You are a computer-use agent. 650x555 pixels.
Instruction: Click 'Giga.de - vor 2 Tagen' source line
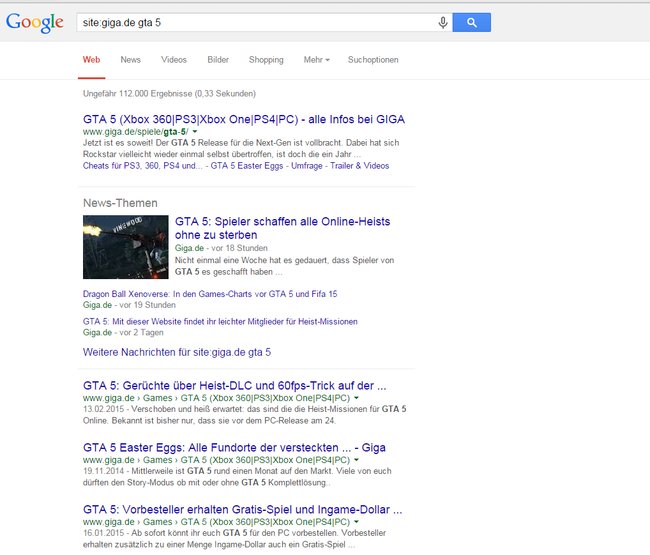123,332
